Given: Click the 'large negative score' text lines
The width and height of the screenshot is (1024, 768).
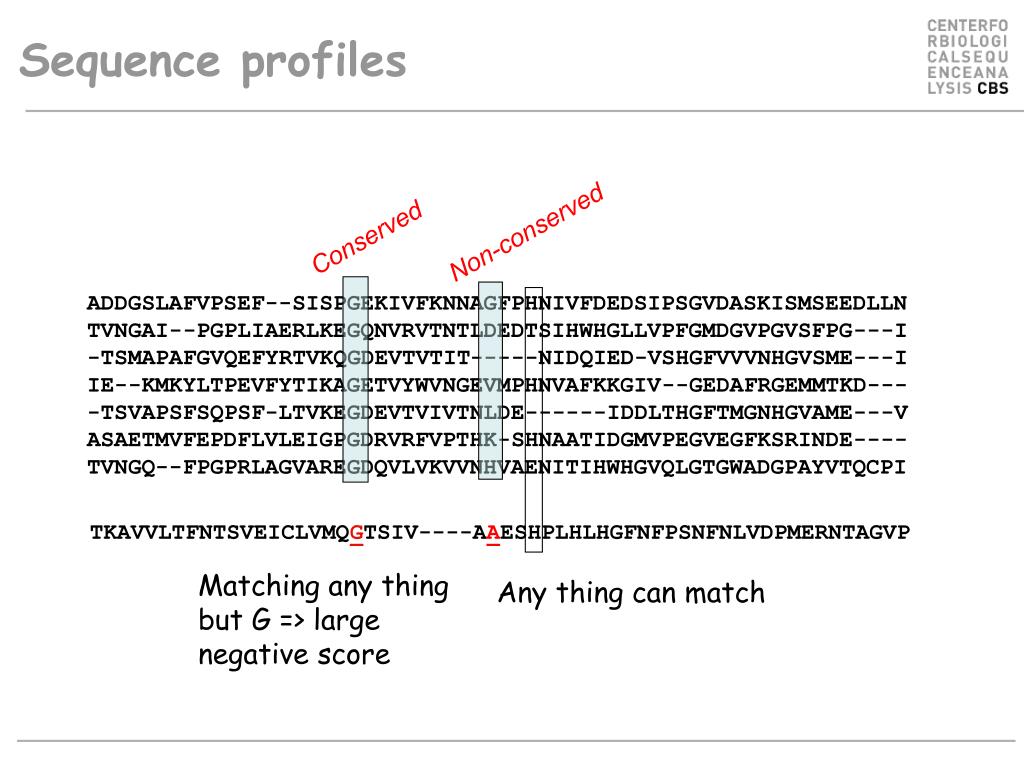Looking at the screenshot, I should [x=295, y=637].
